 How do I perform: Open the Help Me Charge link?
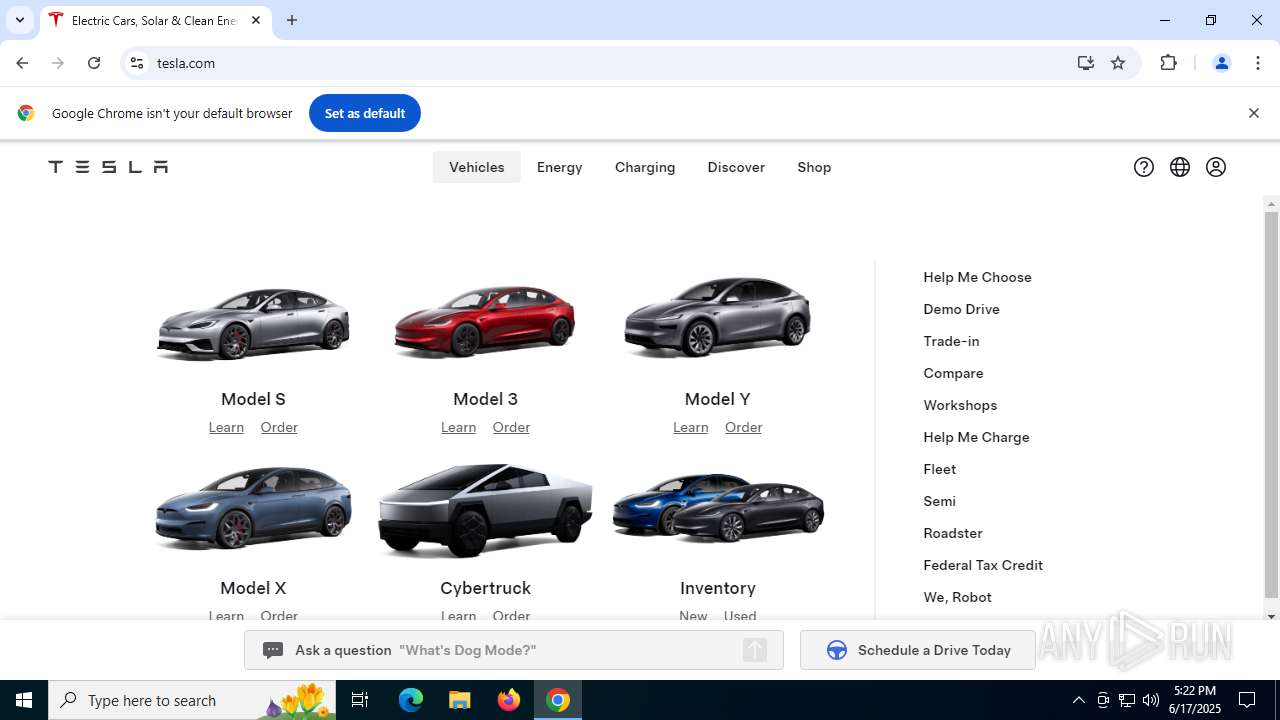click(x=976, y=437)
